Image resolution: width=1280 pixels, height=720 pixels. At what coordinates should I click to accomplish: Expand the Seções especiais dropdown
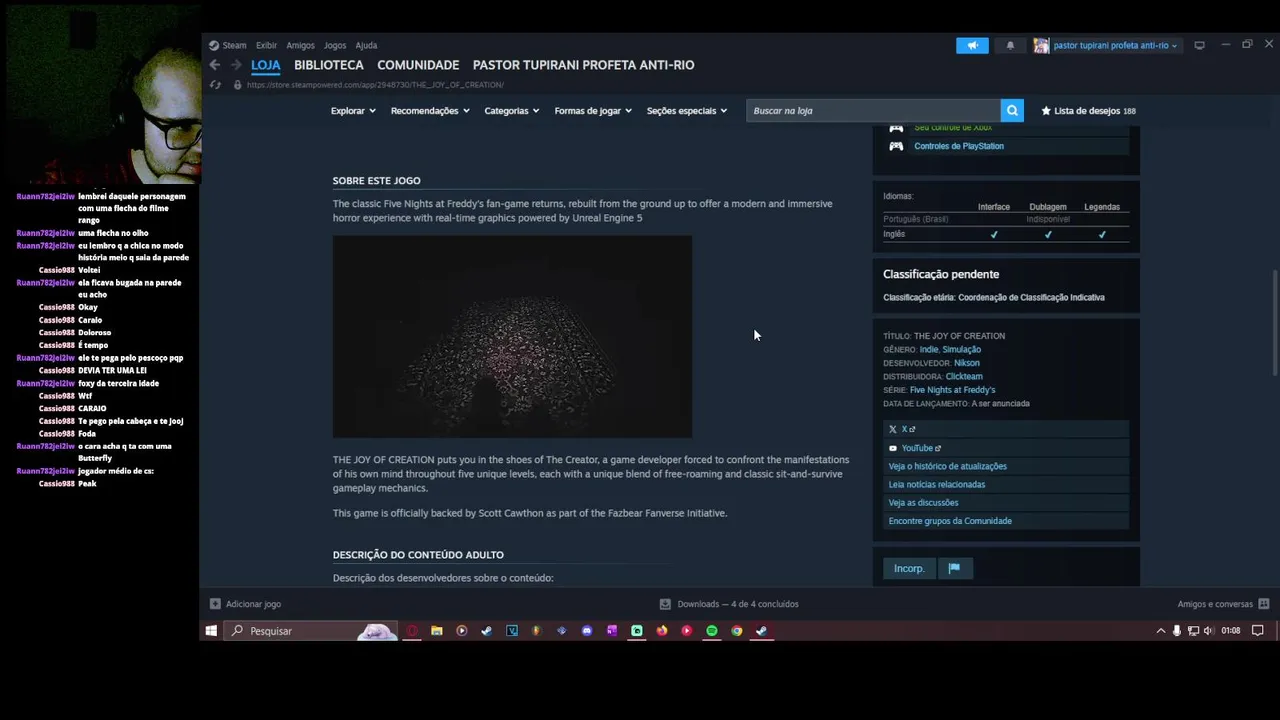point(687,111)
